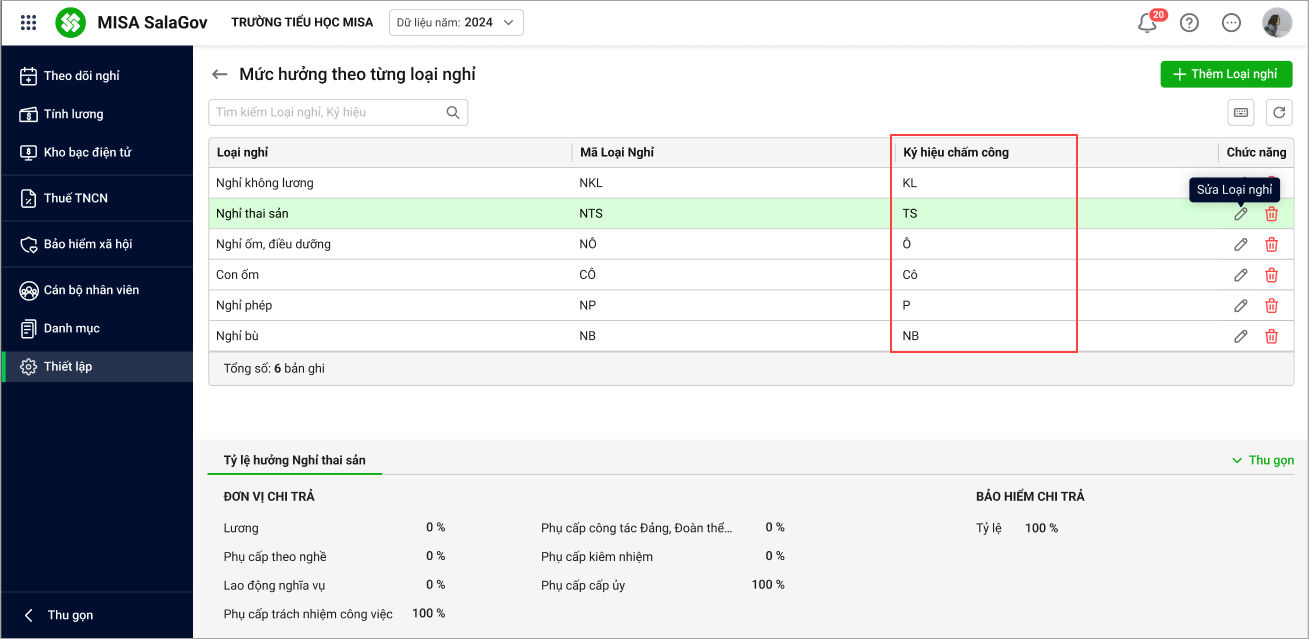This screenshot has height=639, width=1309.
Task: Collapse the left sidebar via Thu gọn
Action: click(x=60, y=615)
